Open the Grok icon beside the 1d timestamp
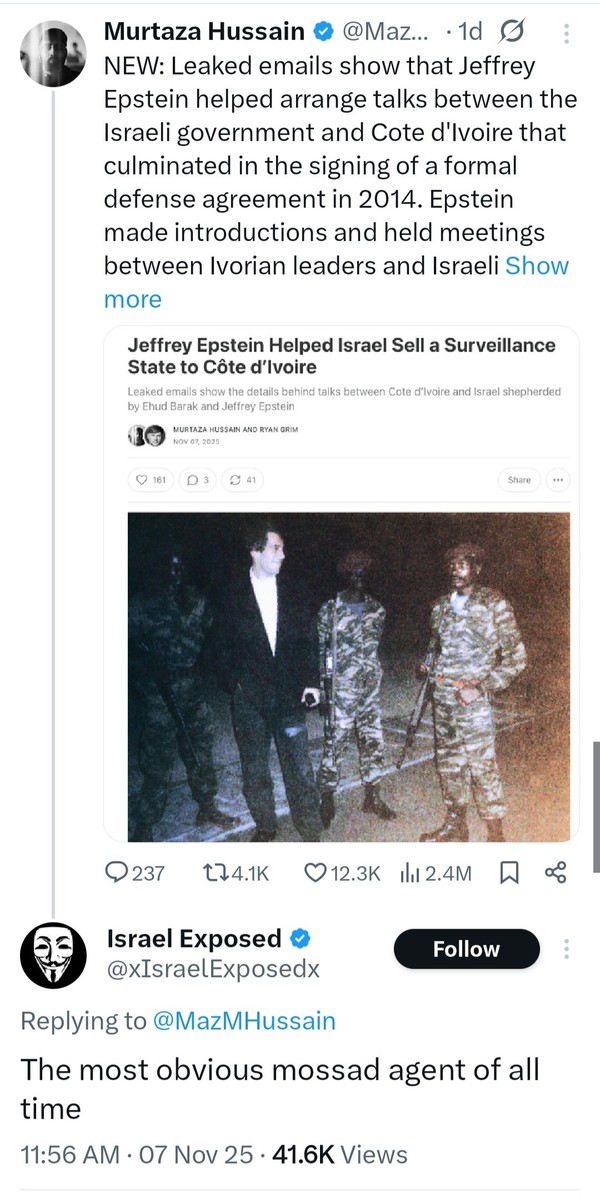This screenshot has width=600, height=1197. click(x=512, y=33)
